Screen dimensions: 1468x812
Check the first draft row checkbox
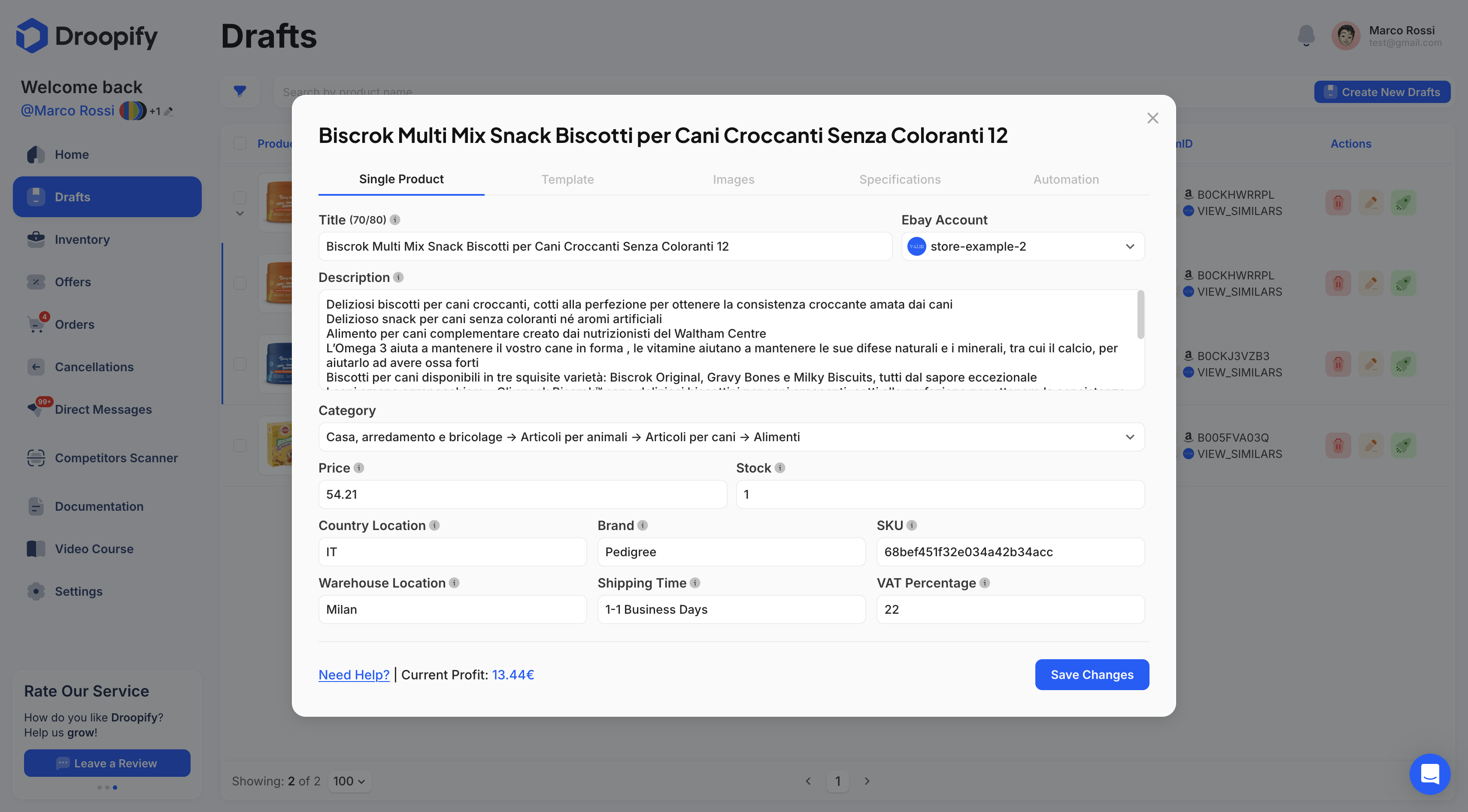pos(240,197)
